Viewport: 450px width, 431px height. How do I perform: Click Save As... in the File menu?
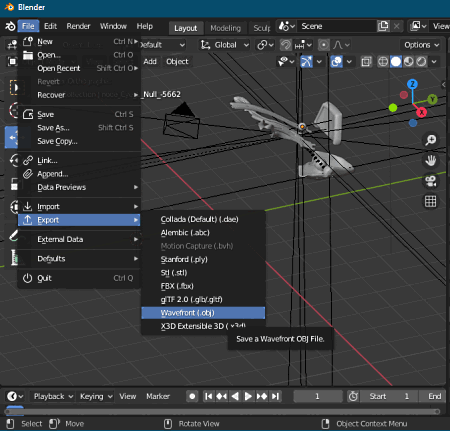point(79,128)
